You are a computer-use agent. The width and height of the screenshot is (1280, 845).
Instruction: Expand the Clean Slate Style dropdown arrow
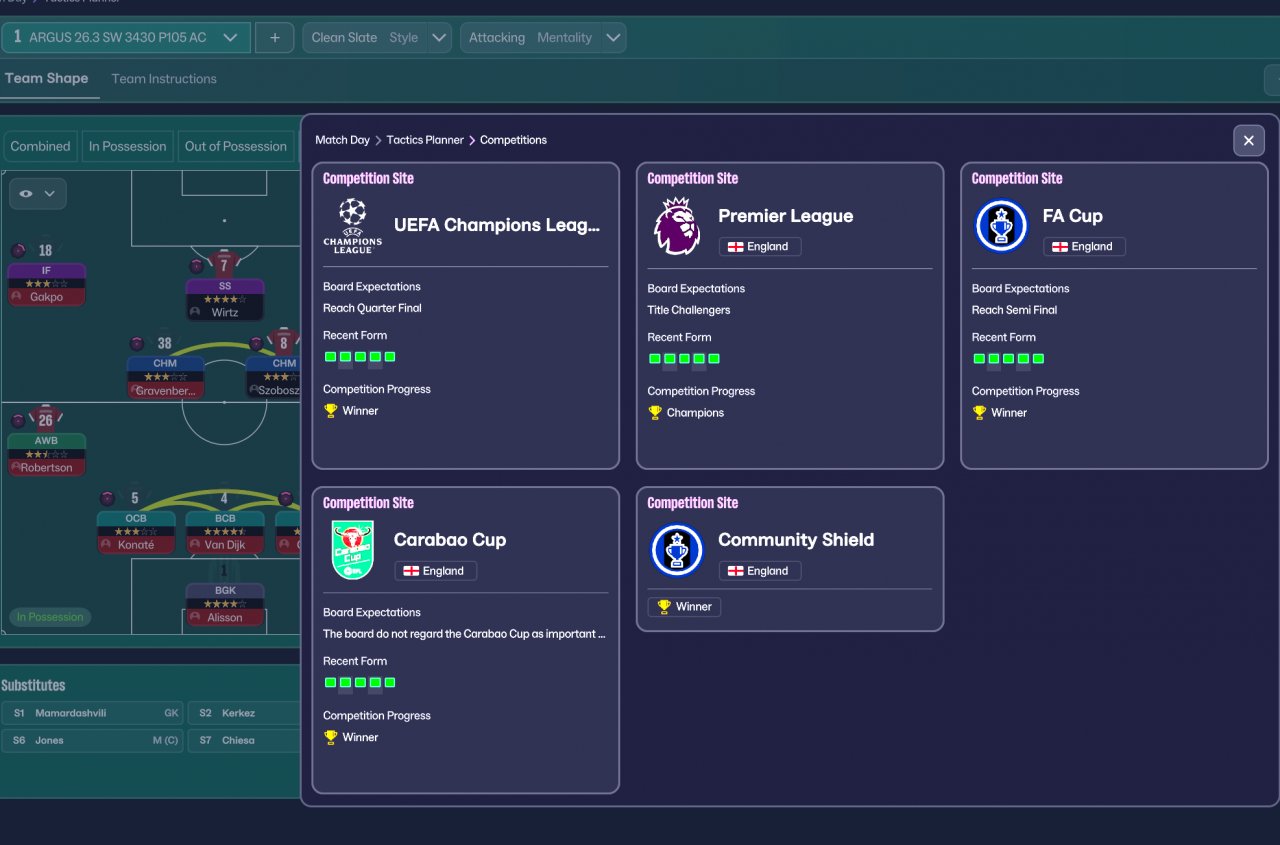click(x=439, y=38)
